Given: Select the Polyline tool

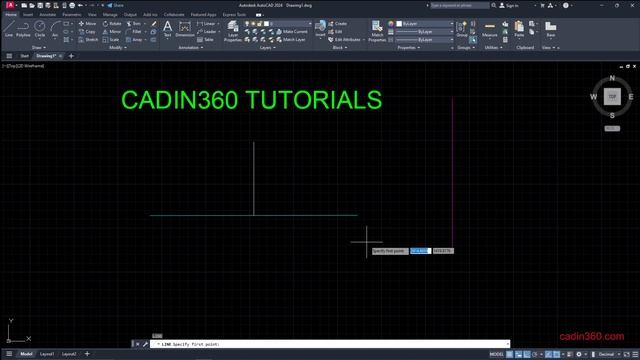Looking at the screenshot, I should click(x=23, y=29).
